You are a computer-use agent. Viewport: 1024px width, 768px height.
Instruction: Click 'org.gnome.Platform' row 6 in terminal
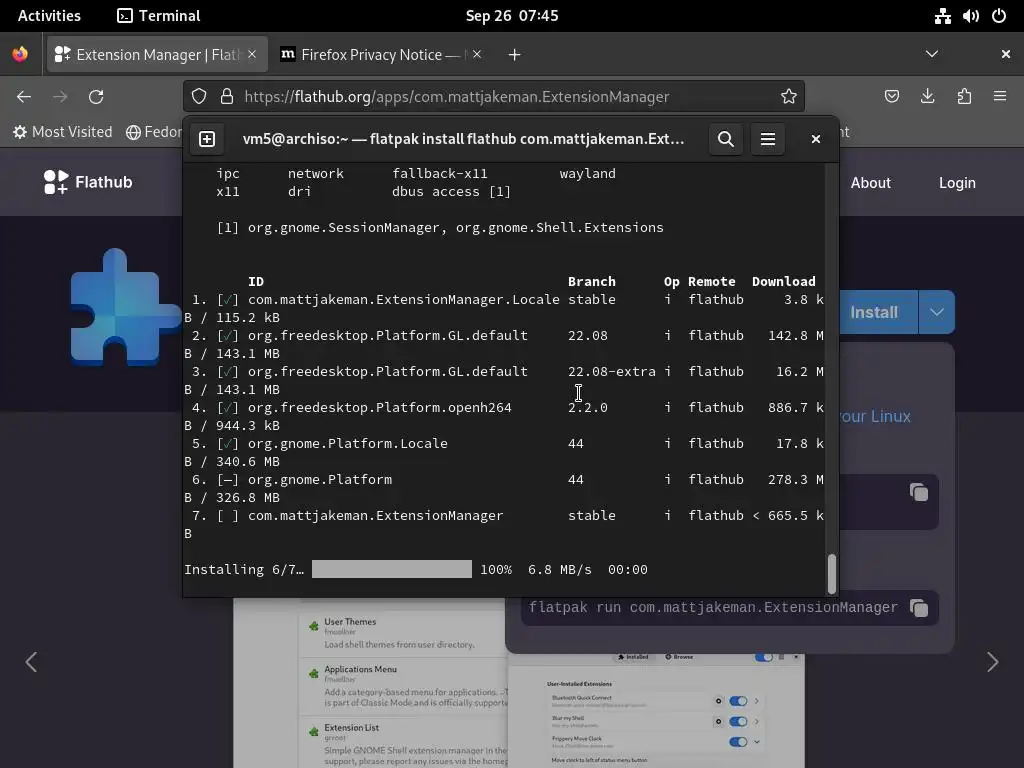[x=320, y=479]
